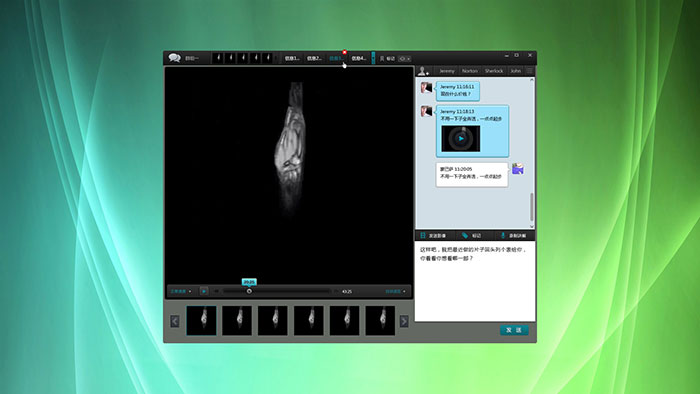
Task: Click the microphone record button in chat toolbar
Action: tap(513, 236)
